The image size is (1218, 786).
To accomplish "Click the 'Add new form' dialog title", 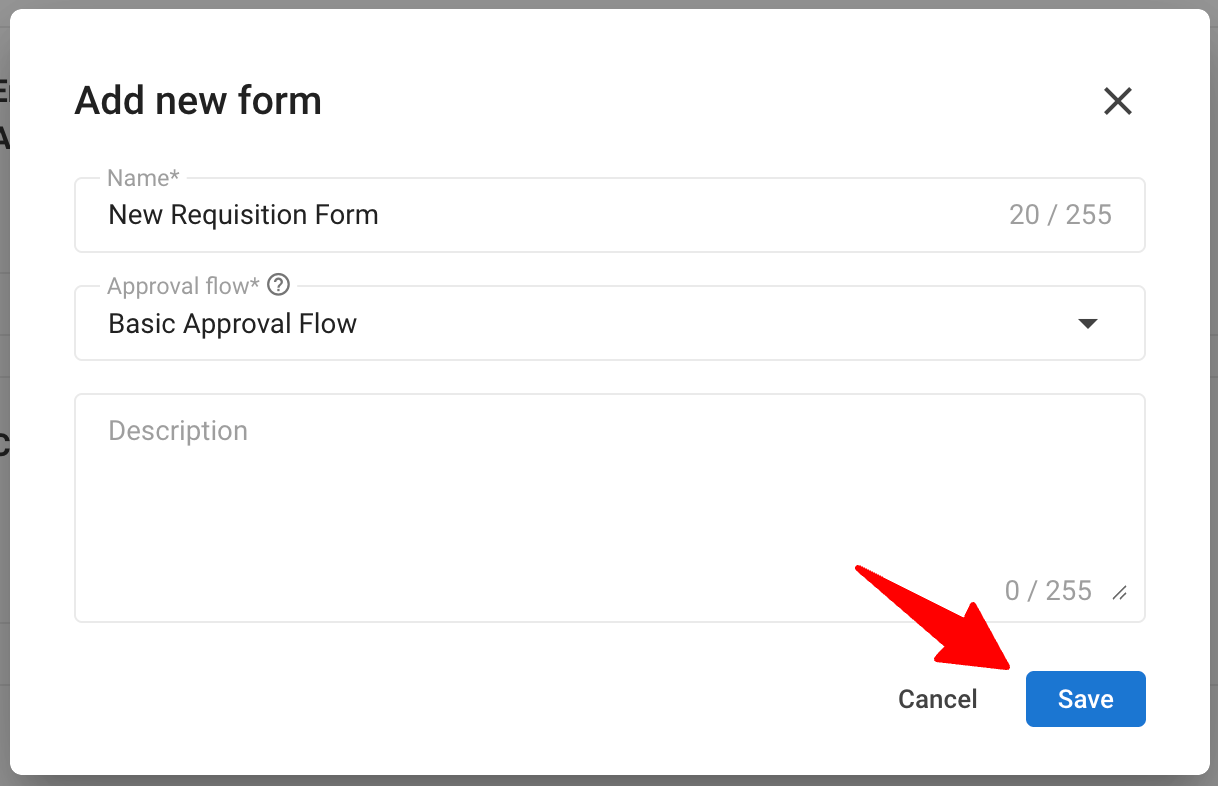I will (x=198, y=101).
